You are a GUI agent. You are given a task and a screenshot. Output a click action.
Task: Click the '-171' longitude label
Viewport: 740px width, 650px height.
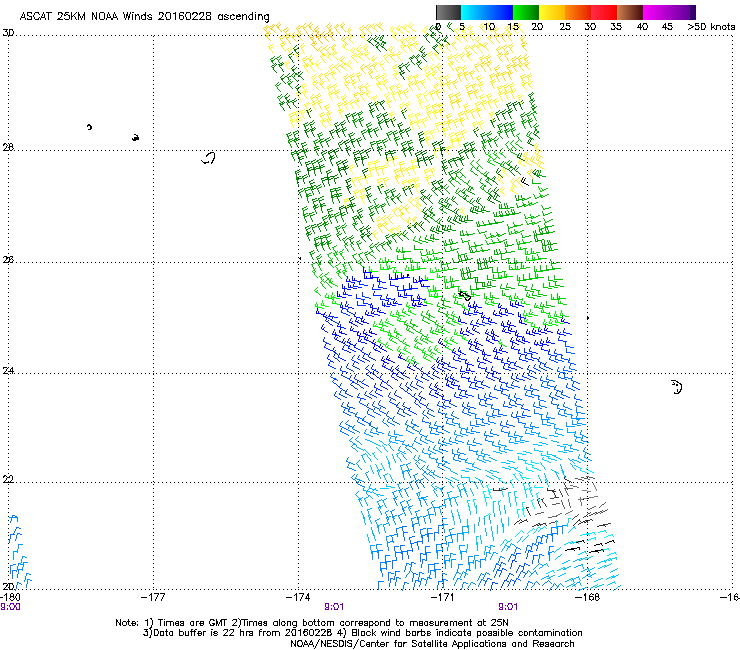[443, 597]
